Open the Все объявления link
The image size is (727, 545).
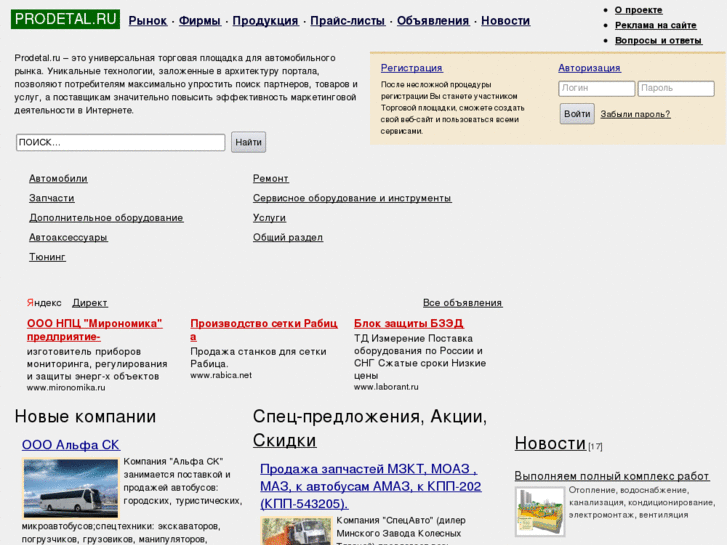coord(462,303)
